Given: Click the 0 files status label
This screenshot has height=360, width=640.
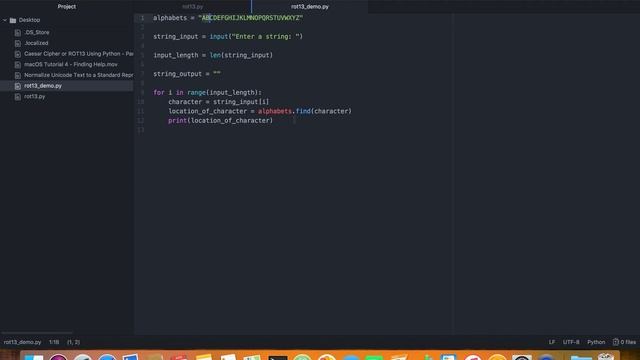Looking at the screenshot, I should (x=628, y=342).
